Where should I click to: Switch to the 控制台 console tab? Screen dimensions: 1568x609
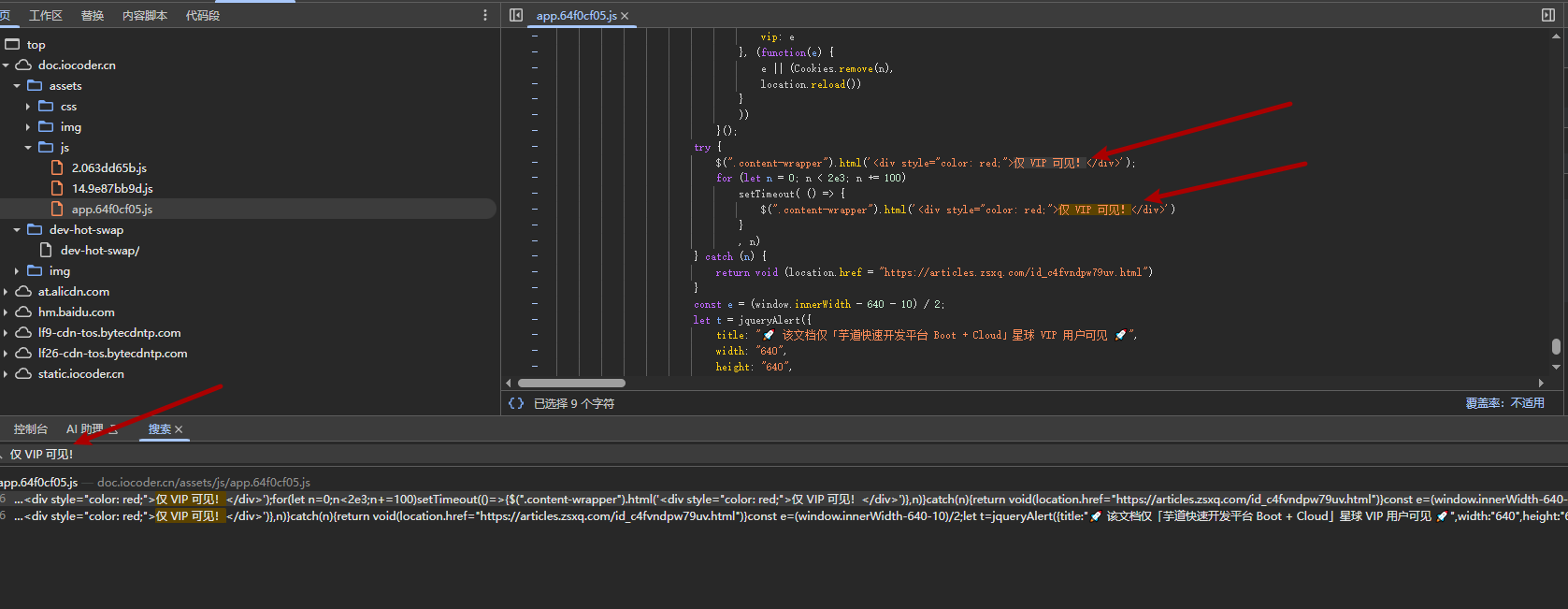click(x=30, y=429)
